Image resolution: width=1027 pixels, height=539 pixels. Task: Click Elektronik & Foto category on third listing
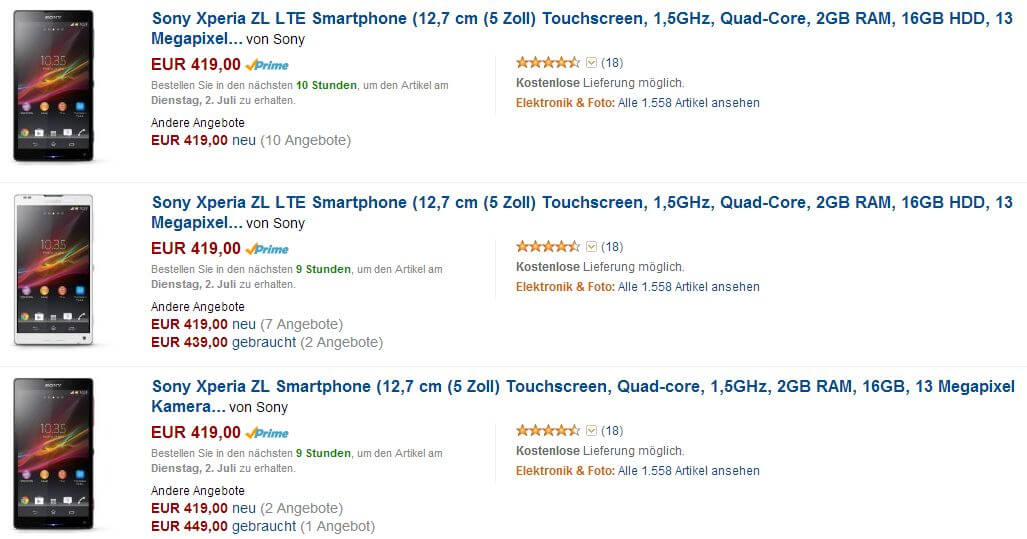(x=565, y=470)
